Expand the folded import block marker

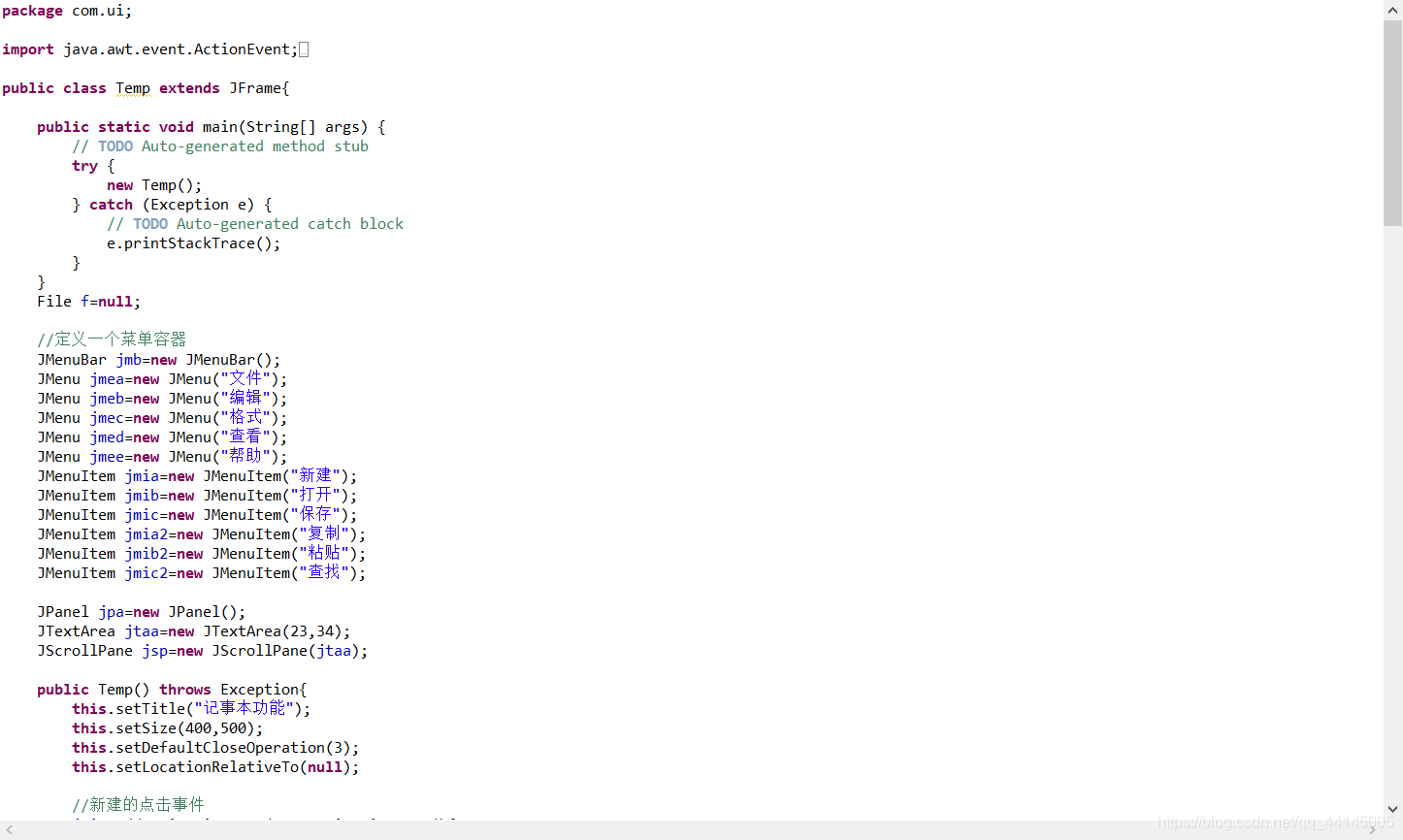pos(304,49)
